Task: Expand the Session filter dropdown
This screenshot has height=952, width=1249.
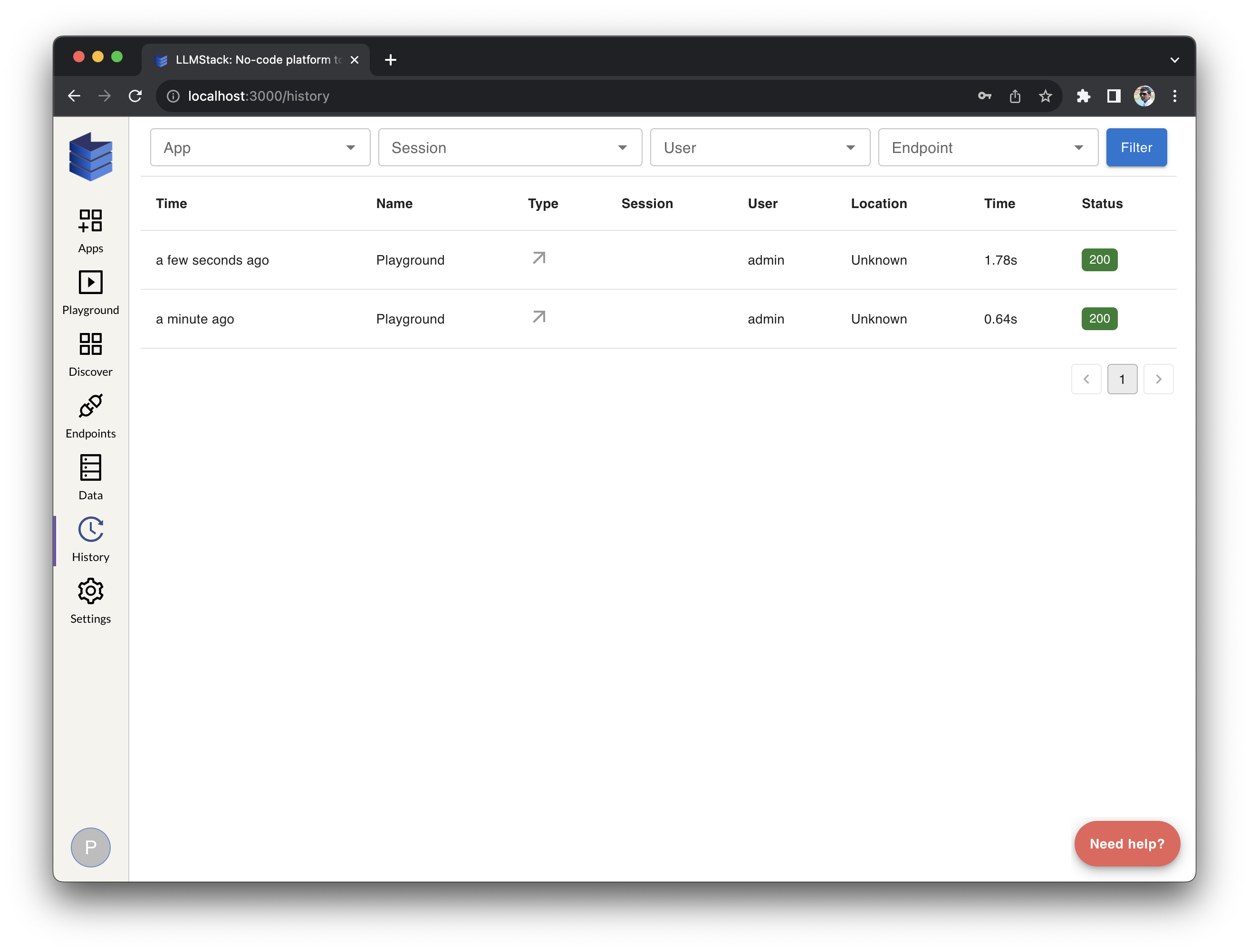Action: coord(509,147)
